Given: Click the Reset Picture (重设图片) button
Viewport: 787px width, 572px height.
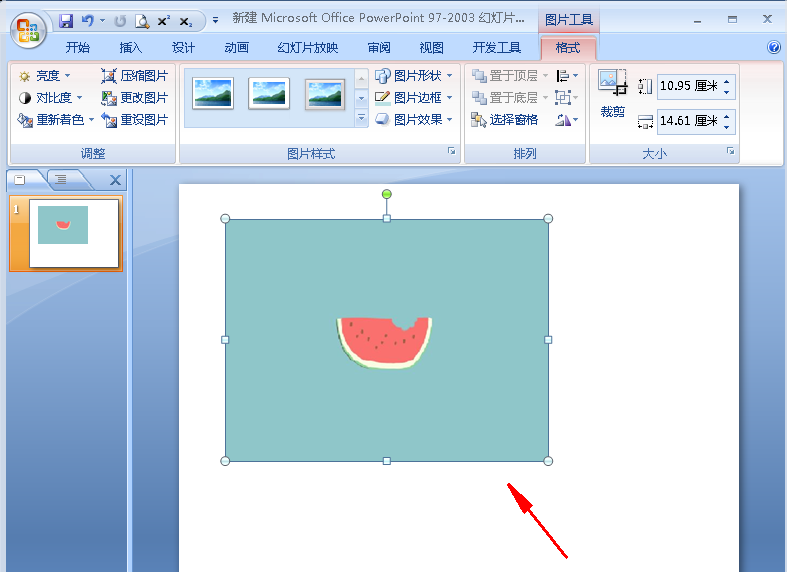Looking at the screenshot, I should (x=134, y=120).
